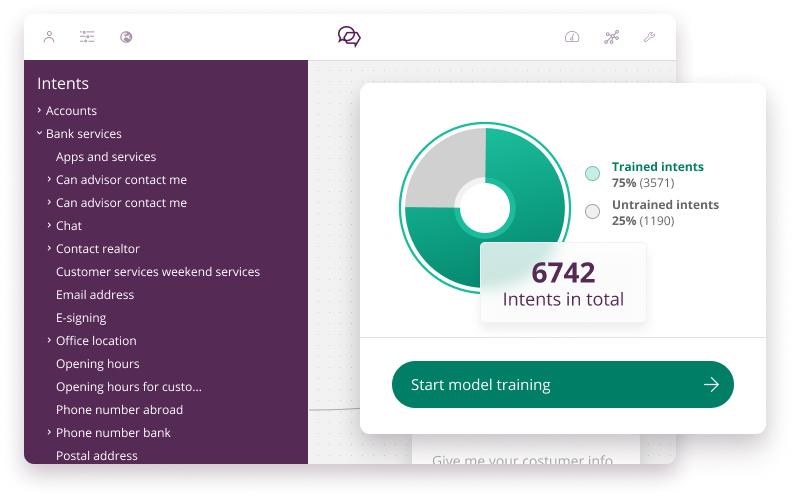801x498 pixels.
Task: Expand the Office location intent
Action: (x=49, y=341)
